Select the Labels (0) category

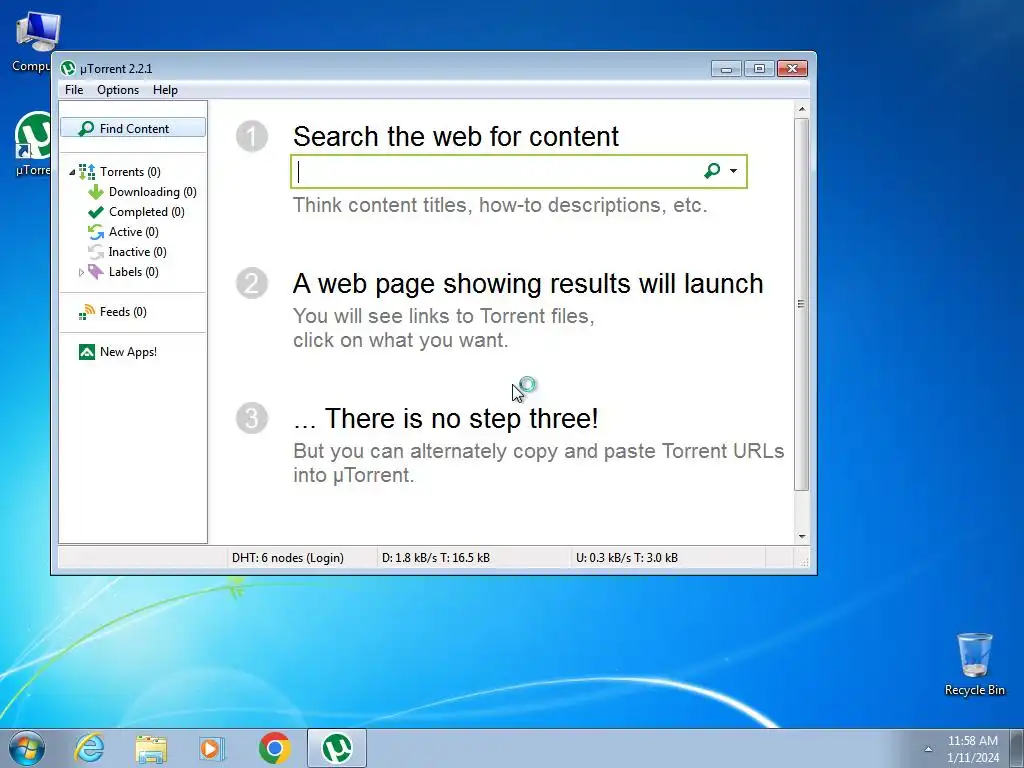tap(133, 272)
